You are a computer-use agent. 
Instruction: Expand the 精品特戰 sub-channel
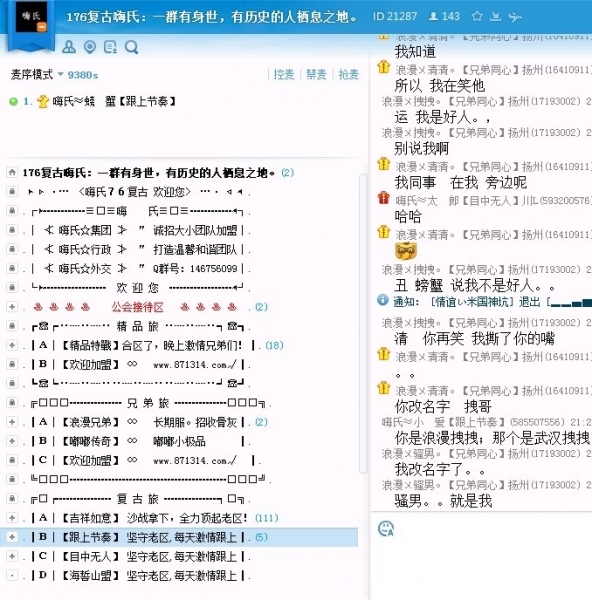12,345
